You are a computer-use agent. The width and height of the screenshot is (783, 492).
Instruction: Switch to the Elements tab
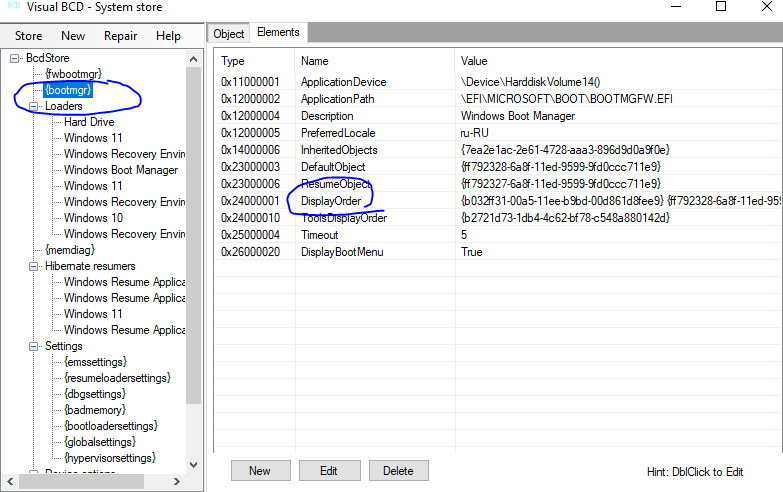click(278, 32)
